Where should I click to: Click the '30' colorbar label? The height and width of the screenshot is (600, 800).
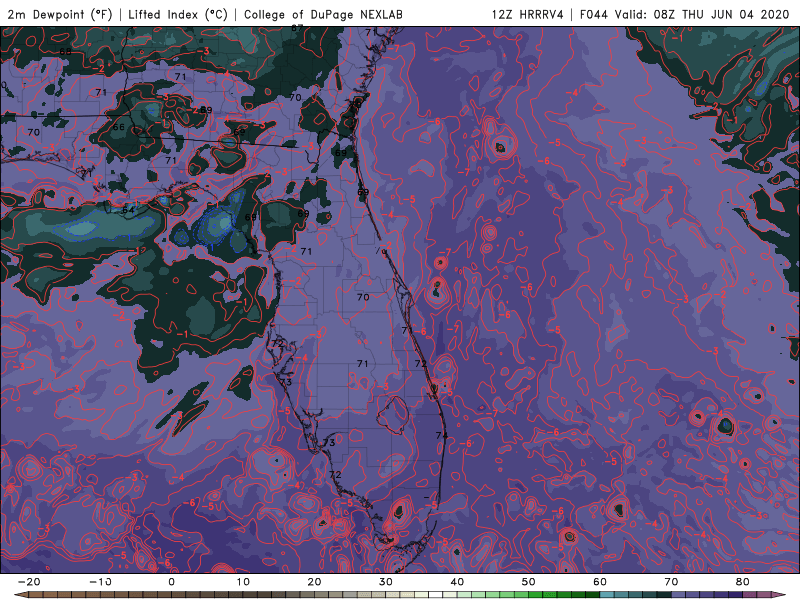coord(386,582)
